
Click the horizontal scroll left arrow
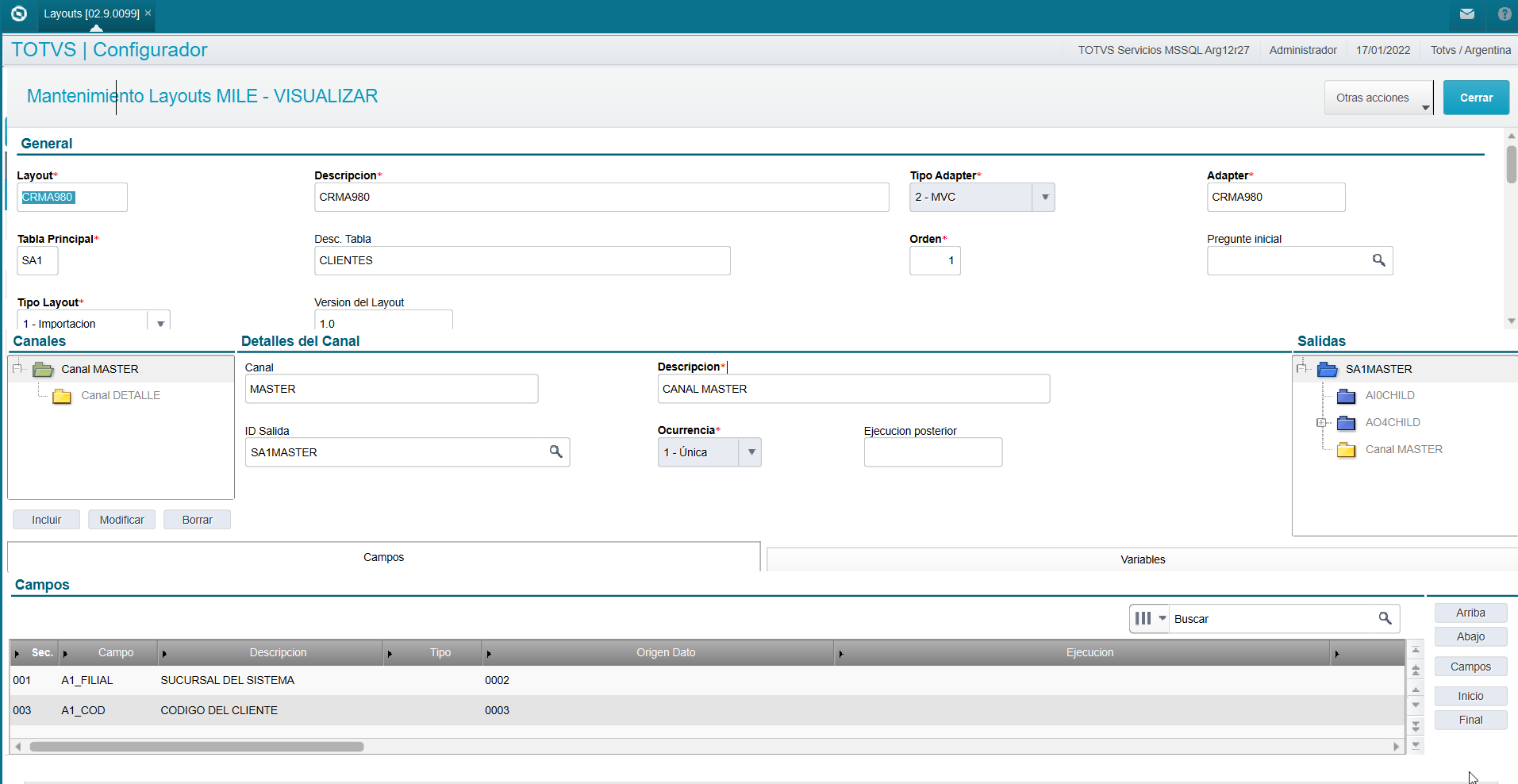pos(17,747)
